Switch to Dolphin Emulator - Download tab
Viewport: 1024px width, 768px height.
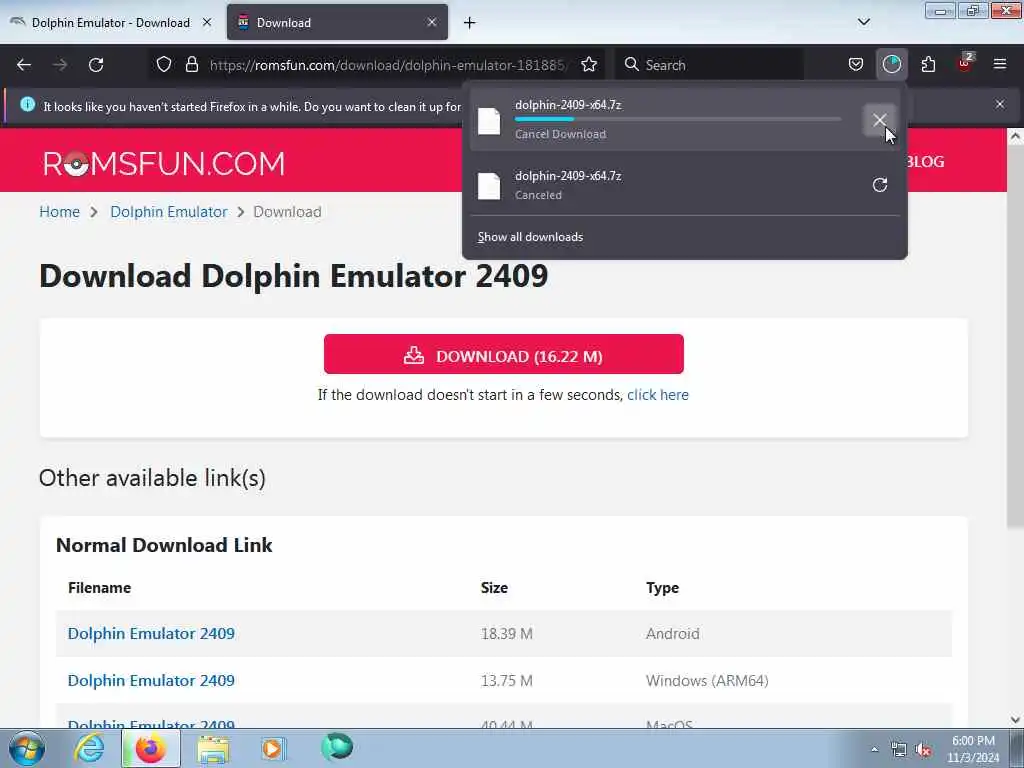(x=111, y=22)
